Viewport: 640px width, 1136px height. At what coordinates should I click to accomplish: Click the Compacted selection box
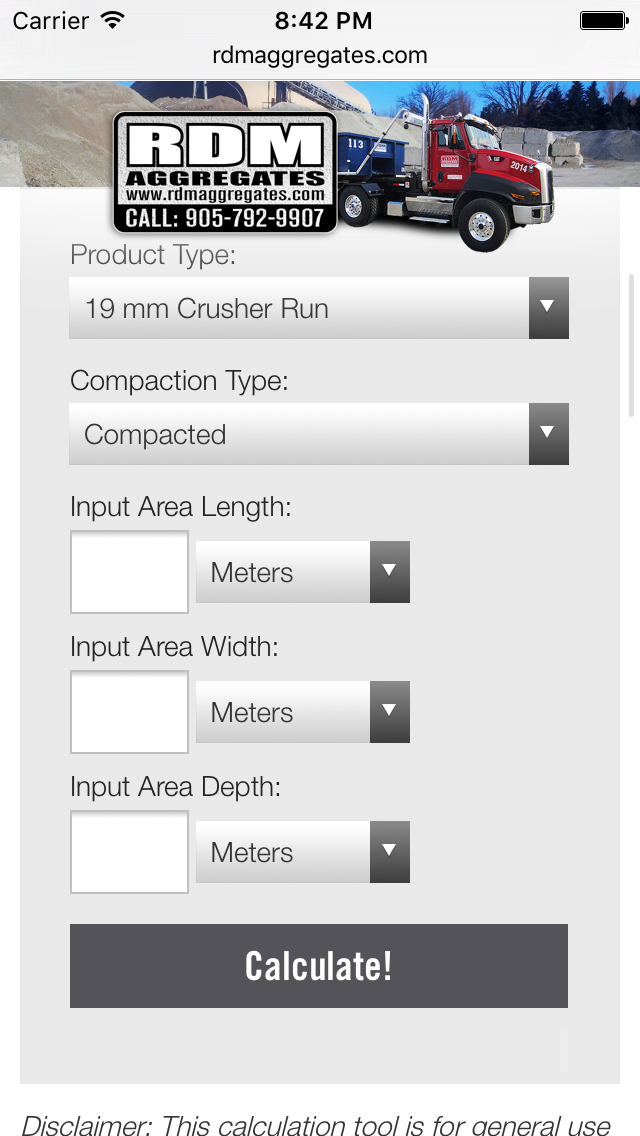click(298, 434)
